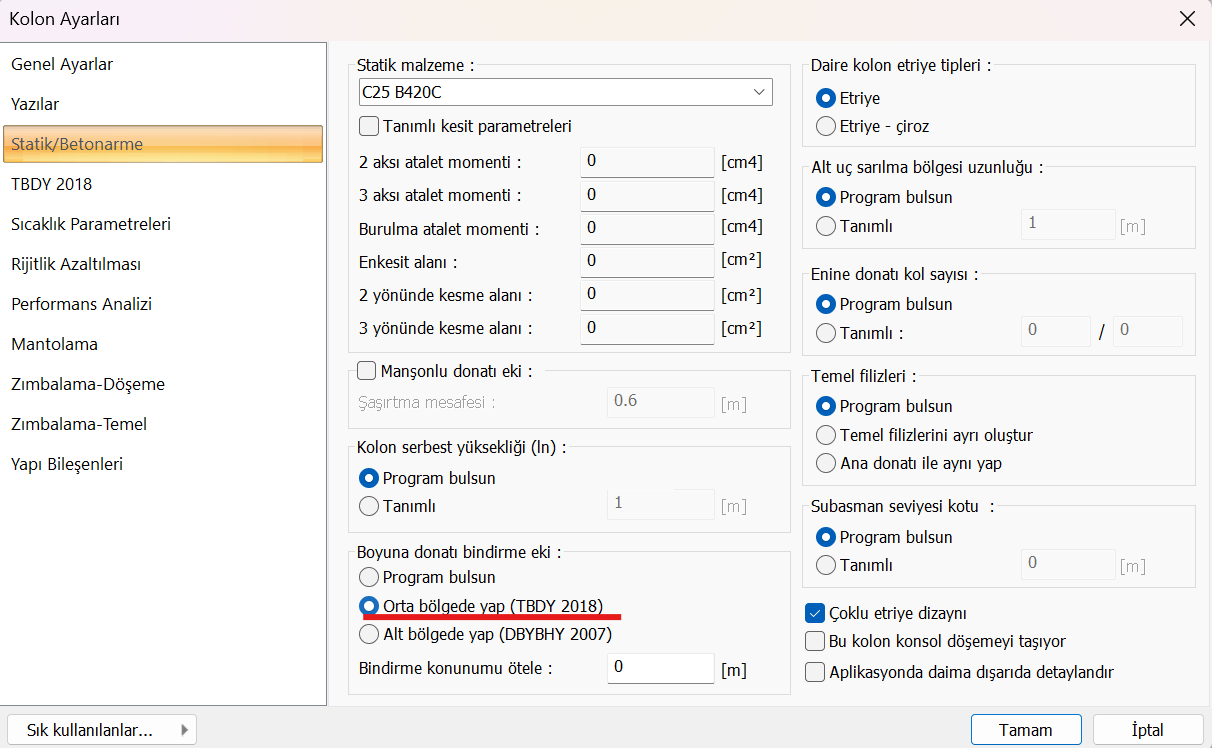Viewport: 1212px width, 748px height.
Task: Click the 3 aksı atalet momenti field
Action: (x=647, y=195)
